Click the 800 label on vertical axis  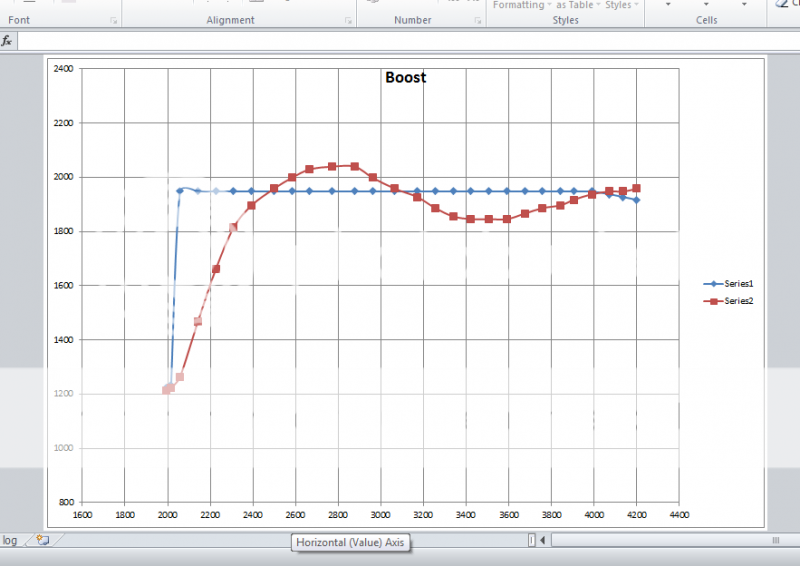66,502
